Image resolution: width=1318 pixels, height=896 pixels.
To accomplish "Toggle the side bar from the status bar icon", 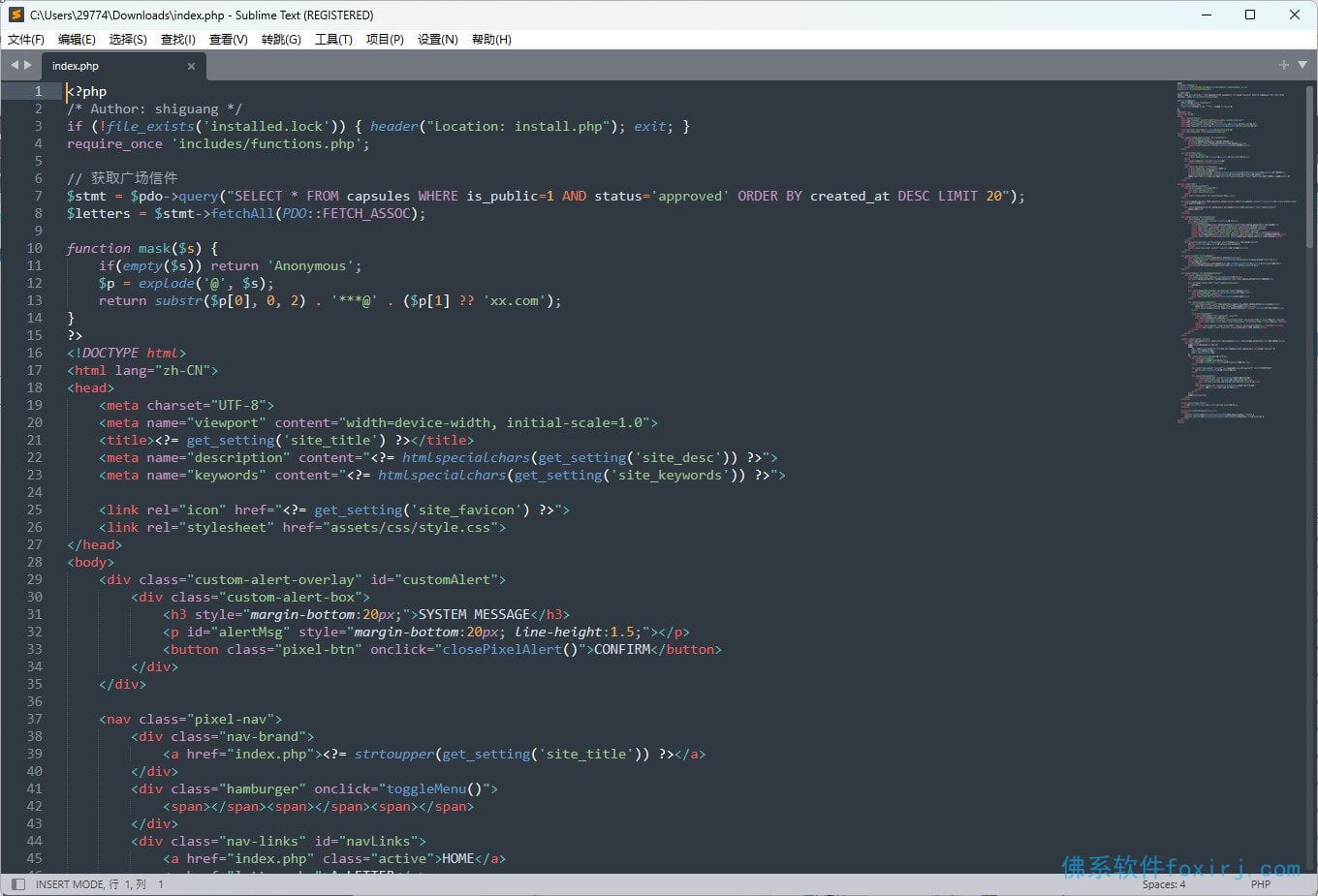I will (17, 884).
